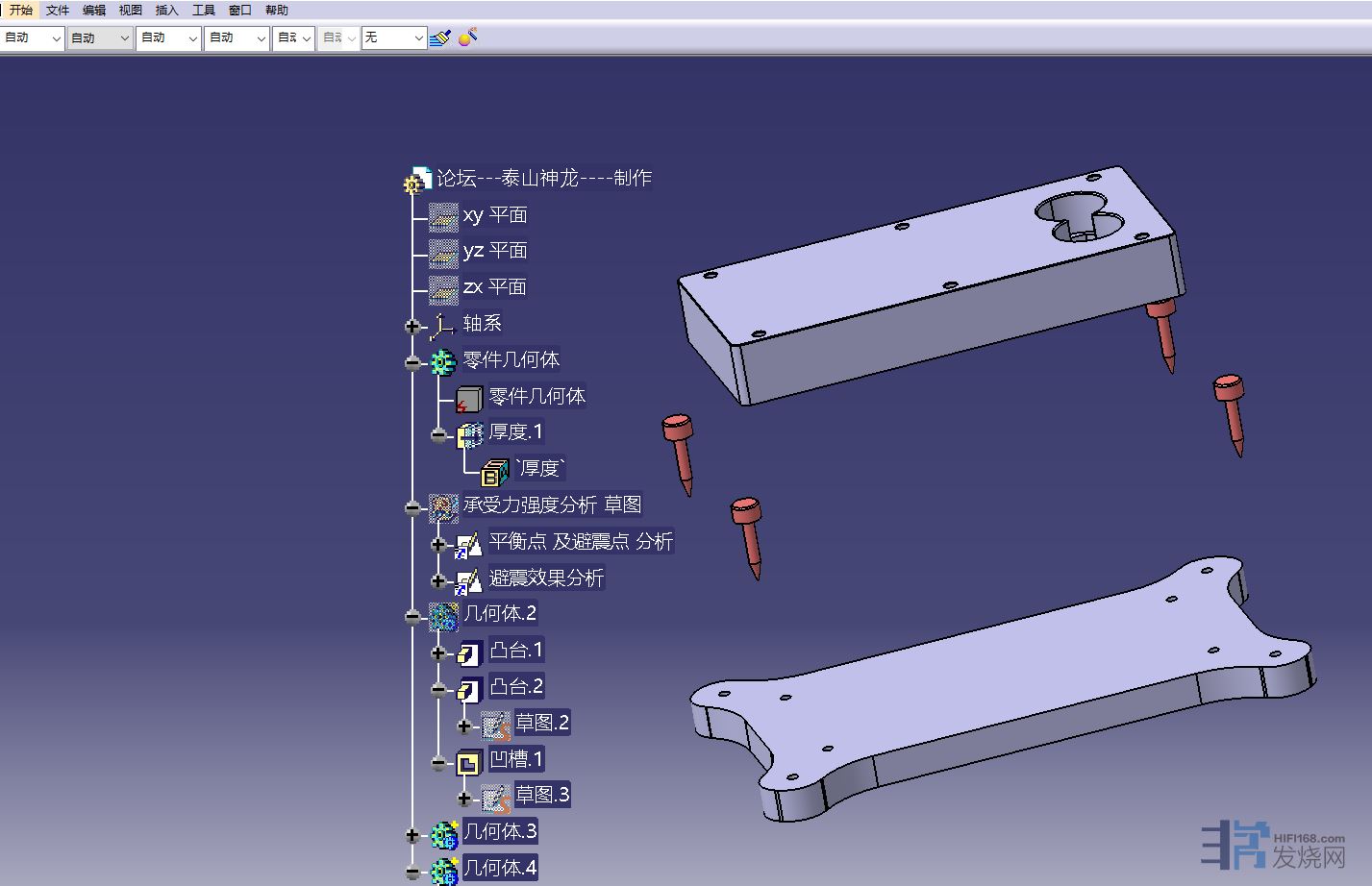Select the 草图.2 sketch icon
Viewport: 1372px width, 886px height.
click(x=495, y=726)
